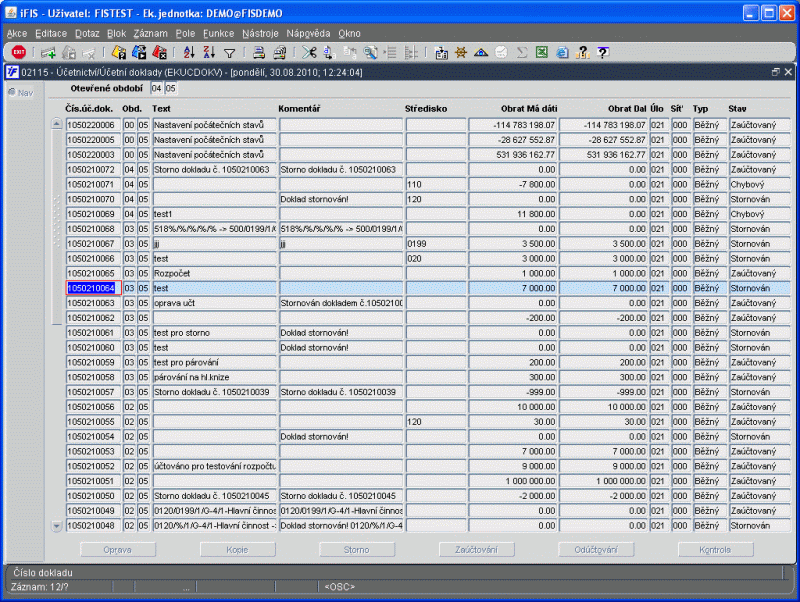Click the triangular hat-shaped toolbar icon

(x=481, y=52)
